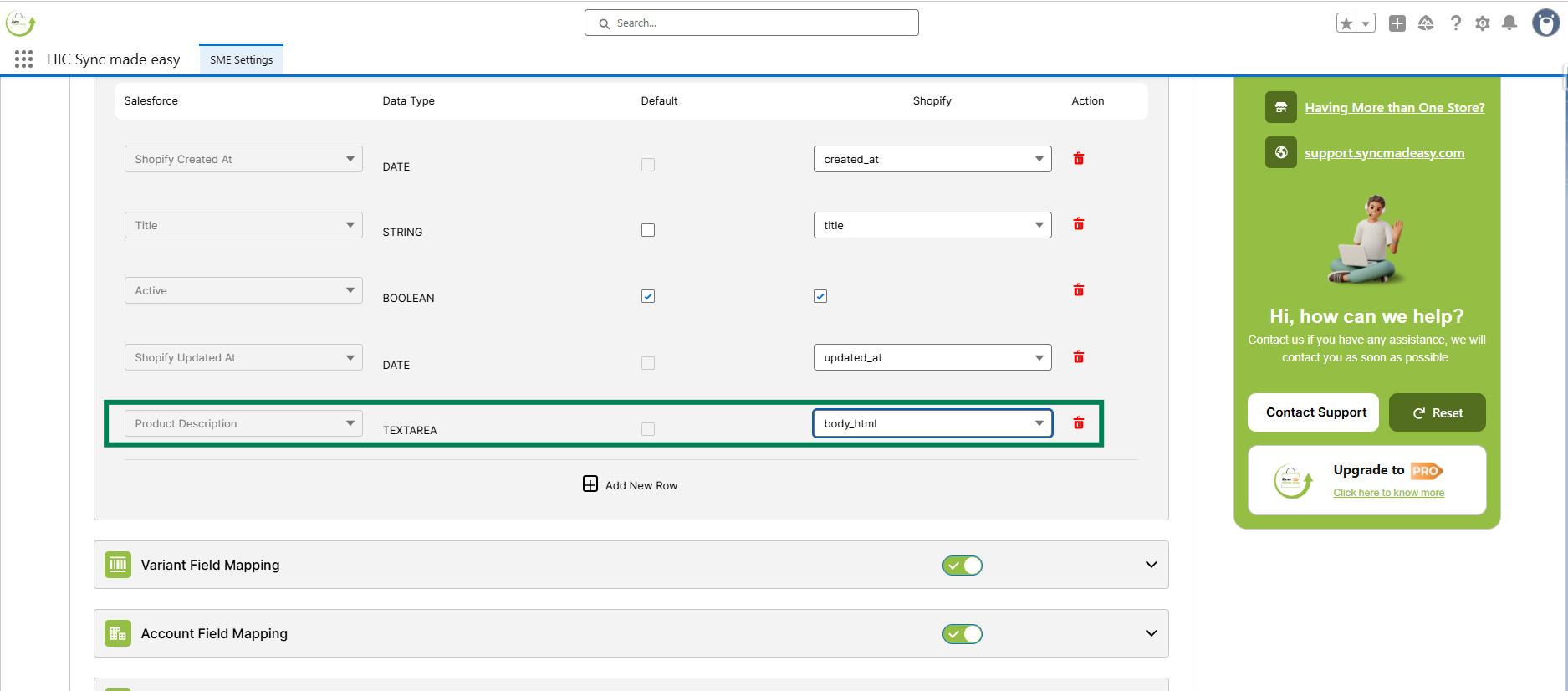
Task: Disable the Variant Field Mapping toggle
Action: [963, 566]
